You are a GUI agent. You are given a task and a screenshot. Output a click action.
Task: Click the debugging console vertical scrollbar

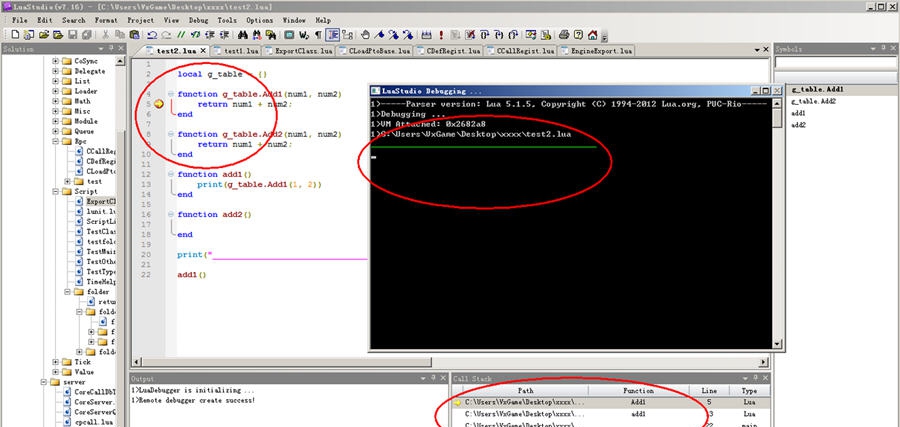tap(776, 220)
